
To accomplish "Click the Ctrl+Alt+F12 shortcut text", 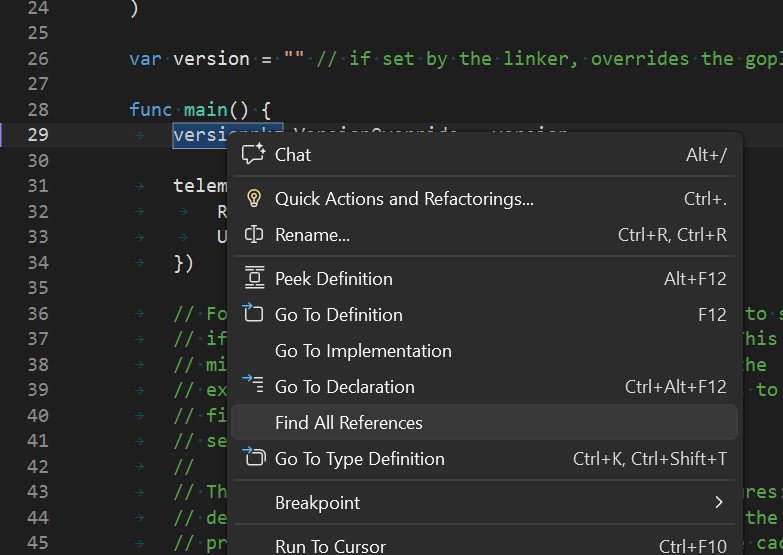I will [676, 387].
